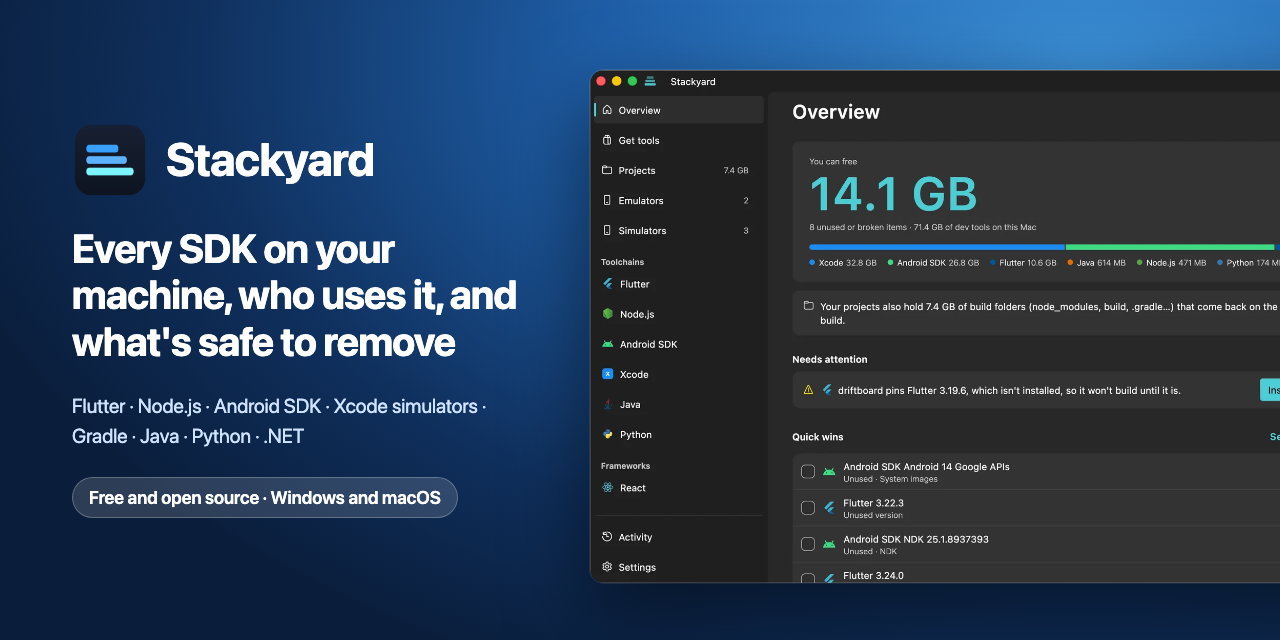Open Projects using its folder icon in sidebar
The width and height of the screenshot is (1280, 640).
coord(607,170)
